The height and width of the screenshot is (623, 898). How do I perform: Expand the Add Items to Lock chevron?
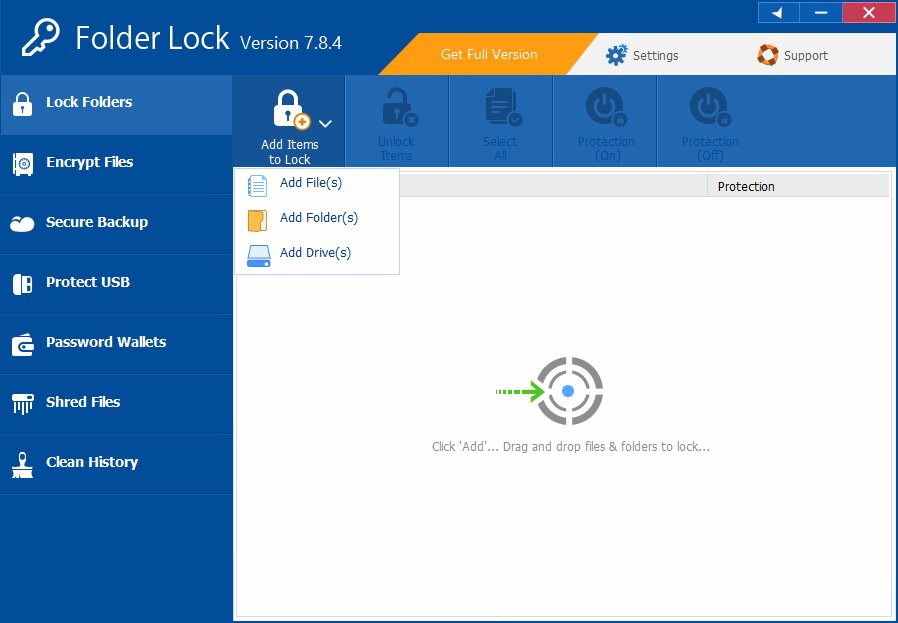(x=325, y=123)
